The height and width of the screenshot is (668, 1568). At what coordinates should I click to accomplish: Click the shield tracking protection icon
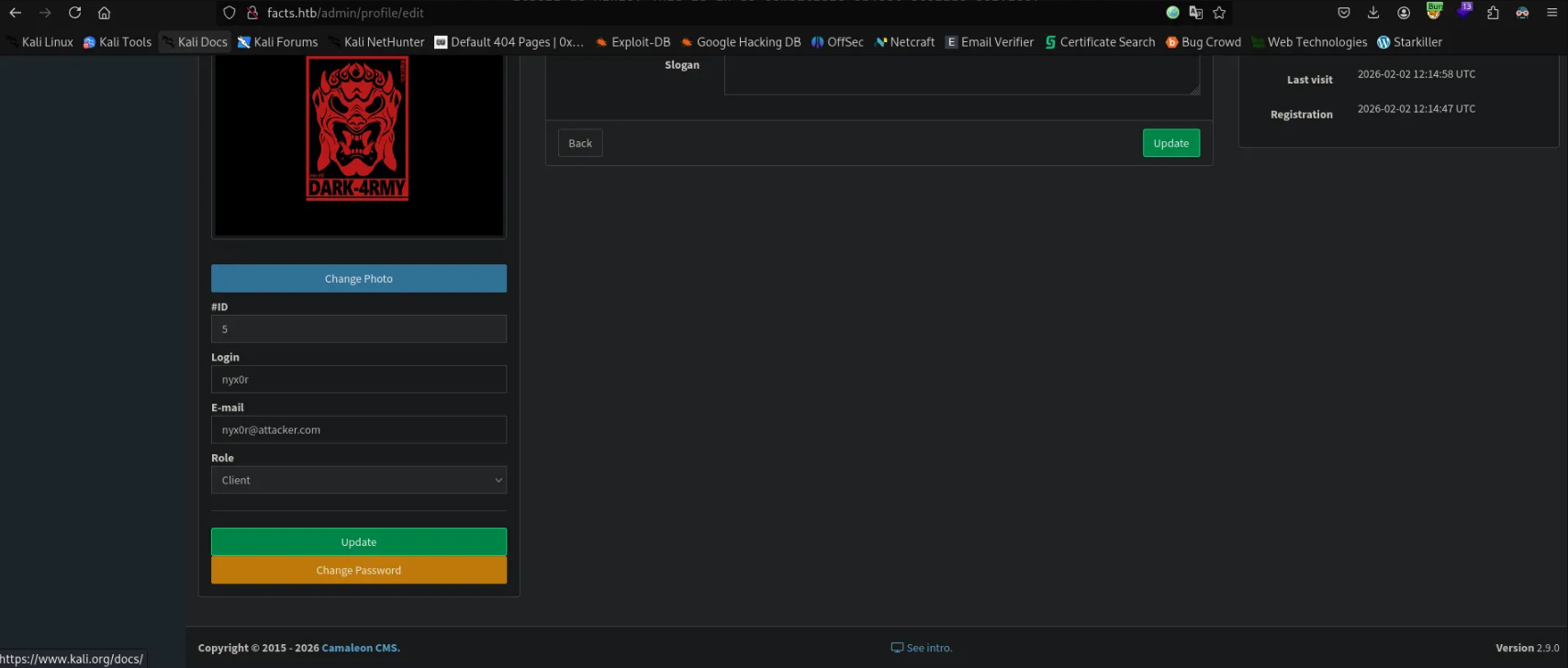point(230,13)
